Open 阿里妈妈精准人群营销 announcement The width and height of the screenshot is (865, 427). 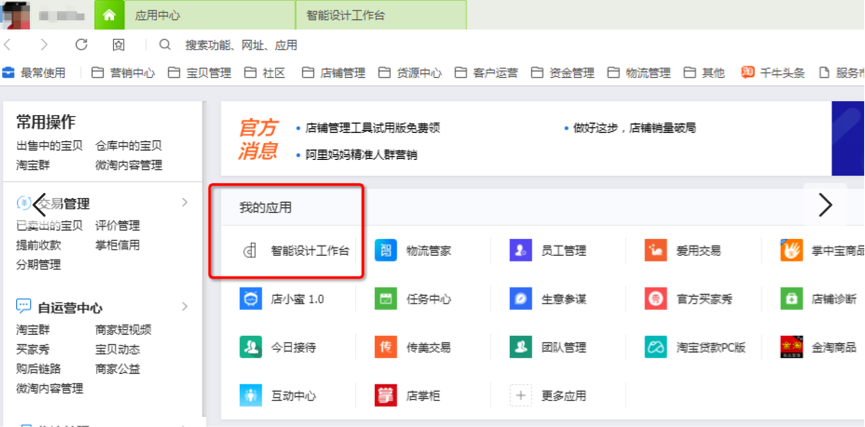point(361,155)
